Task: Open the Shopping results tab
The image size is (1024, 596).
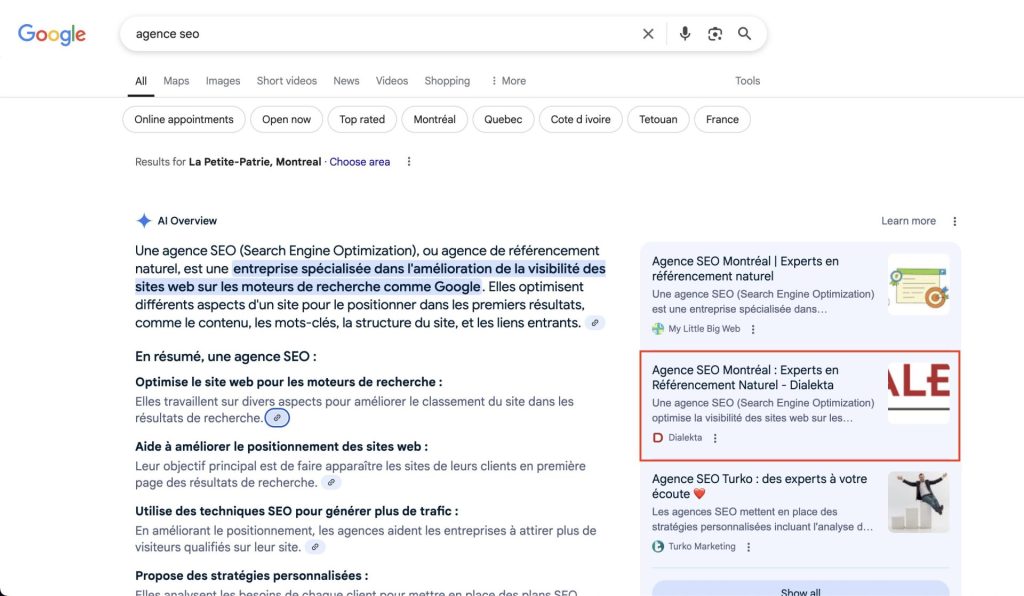Action: click(446, 80)
